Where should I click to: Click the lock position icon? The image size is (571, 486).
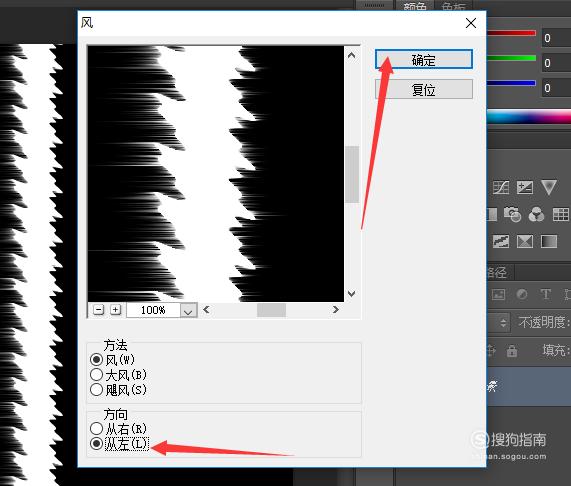coord(492,351)
